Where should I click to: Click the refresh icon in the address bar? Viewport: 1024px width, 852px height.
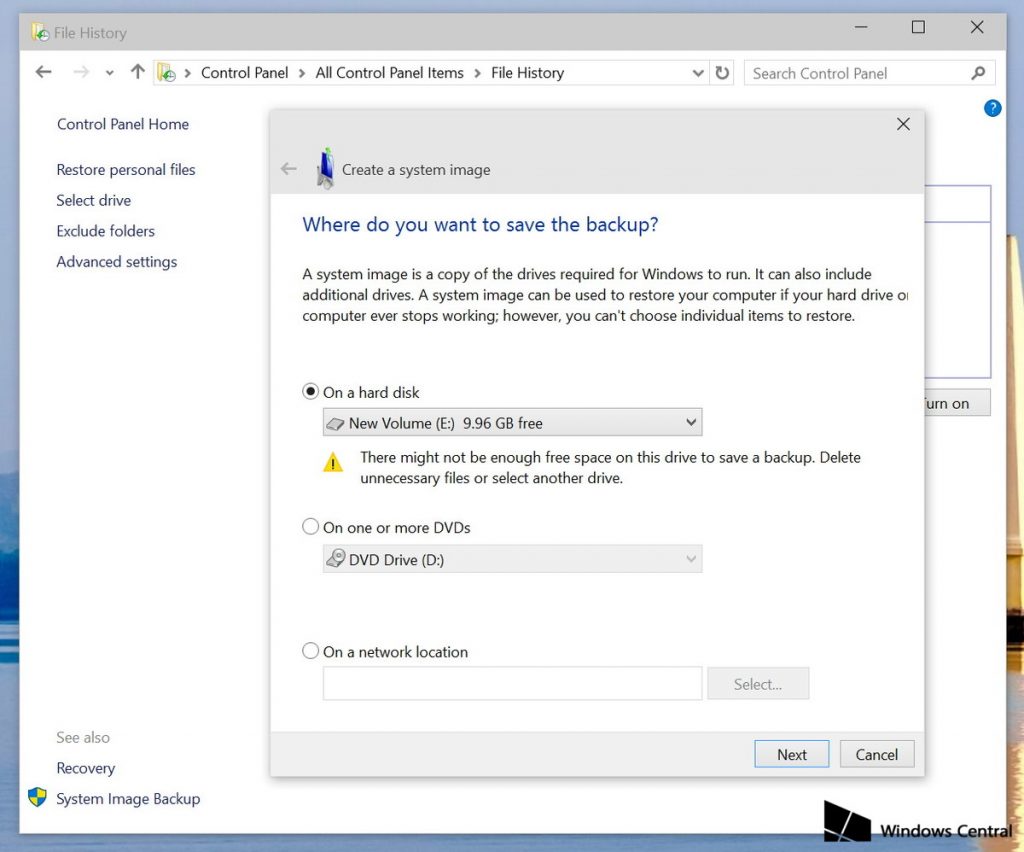(723, 72)
